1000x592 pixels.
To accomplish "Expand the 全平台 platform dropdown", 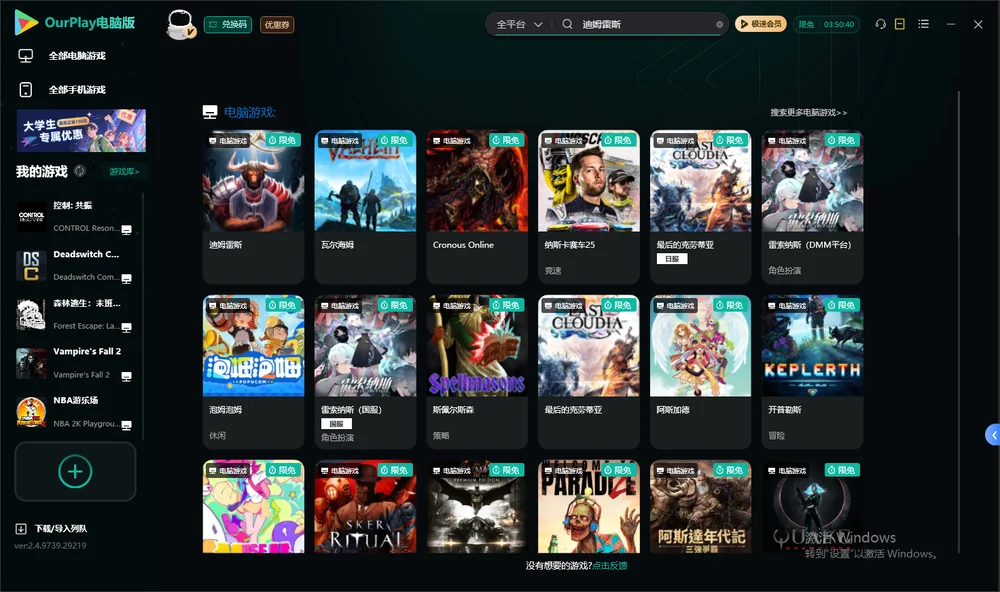I will (519, 24).
